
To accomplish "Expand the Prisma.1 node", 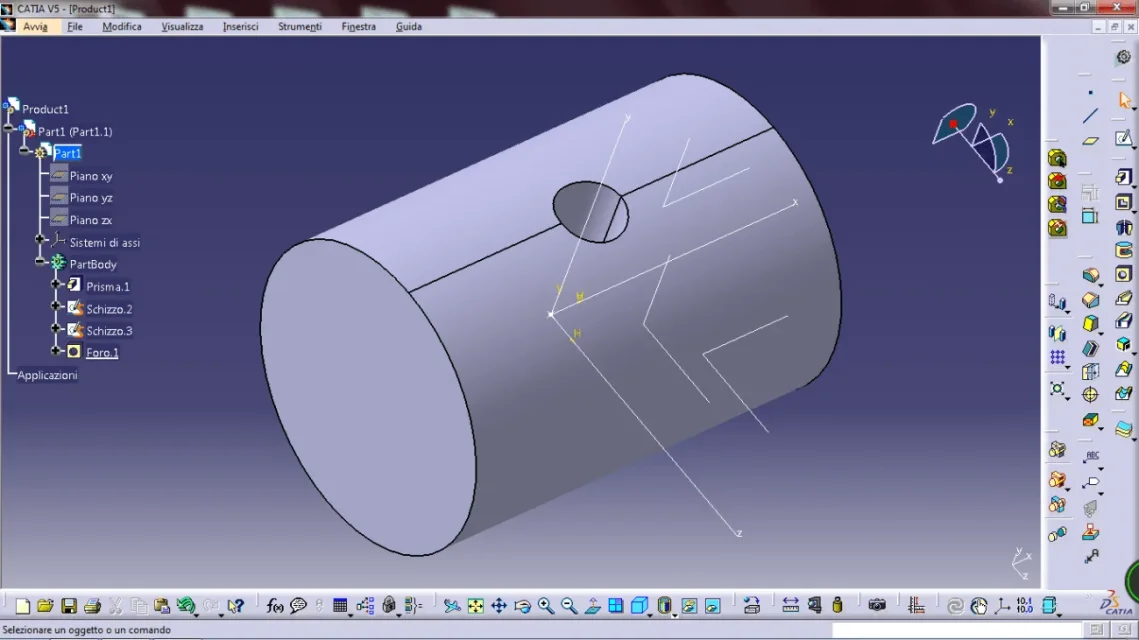I will pos(56,284).
